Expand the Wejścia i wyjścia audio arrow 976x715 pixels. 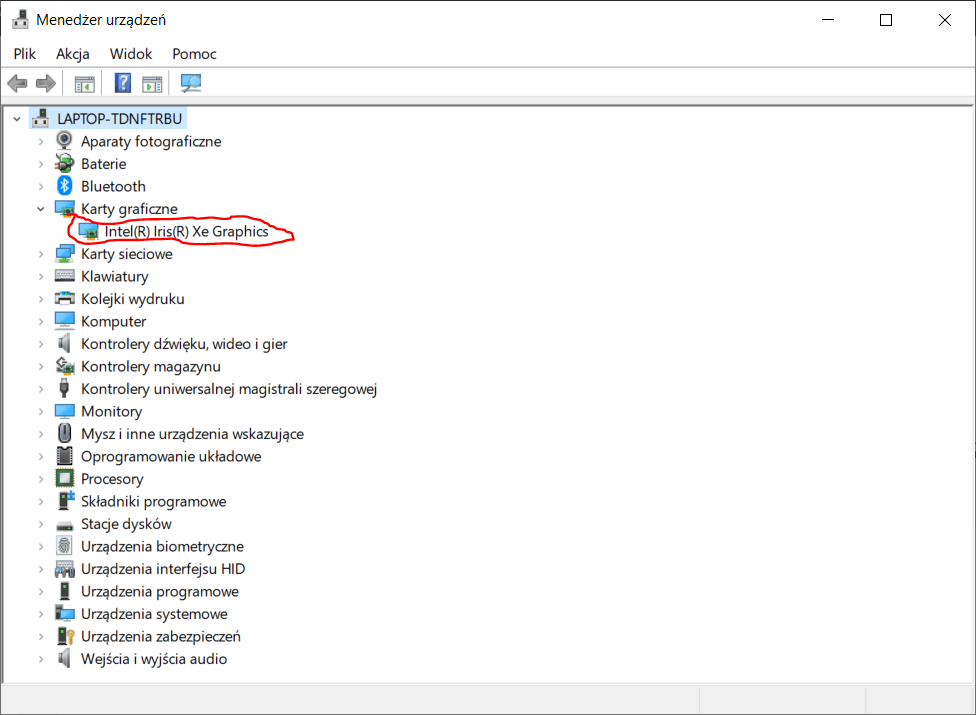[x=40, y=659]
